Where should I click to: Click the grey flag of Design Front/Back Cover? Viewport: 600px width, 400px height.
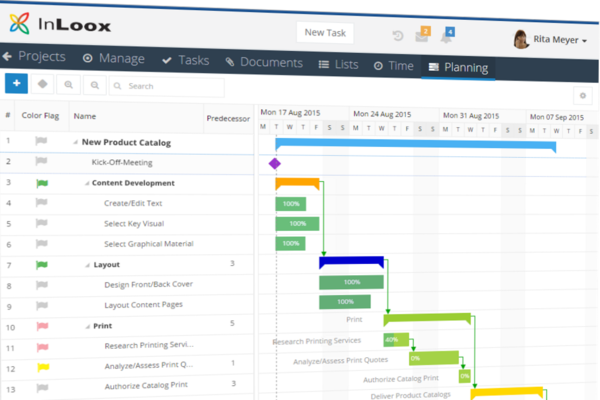point(42,285)
